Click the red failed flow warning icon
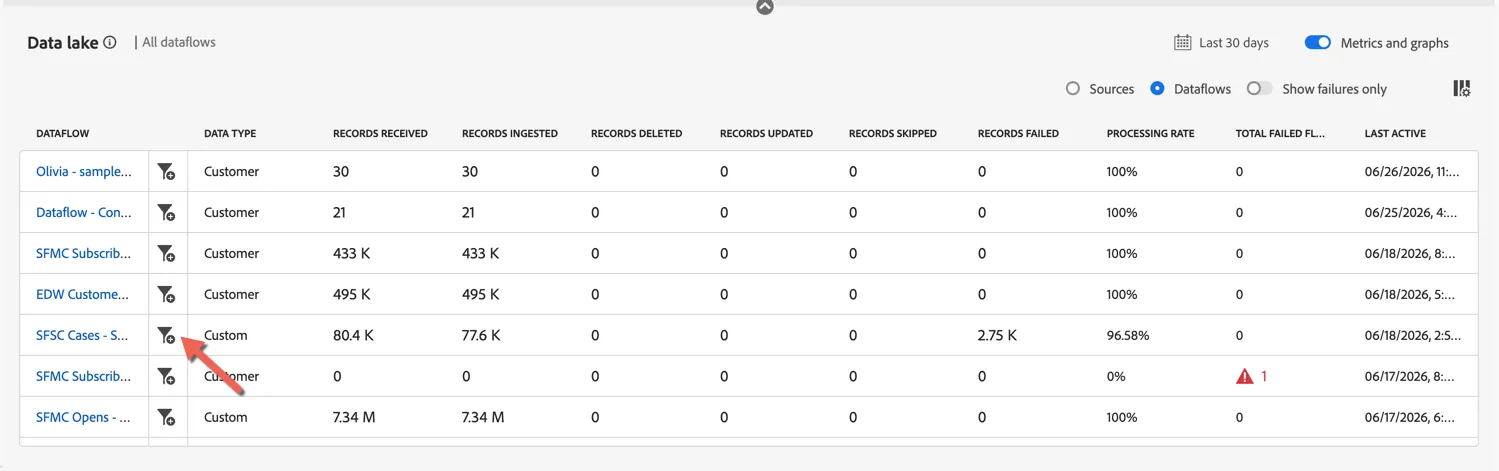1499x471 pixels. tap(1244, 377)
